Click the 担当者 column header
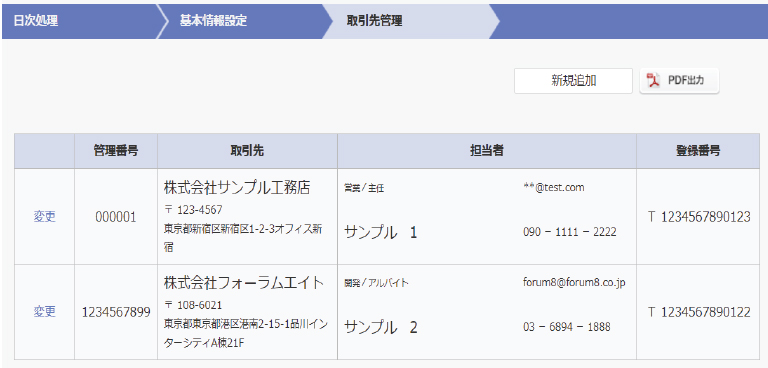The image size is (768, 368). click(487, 151)
